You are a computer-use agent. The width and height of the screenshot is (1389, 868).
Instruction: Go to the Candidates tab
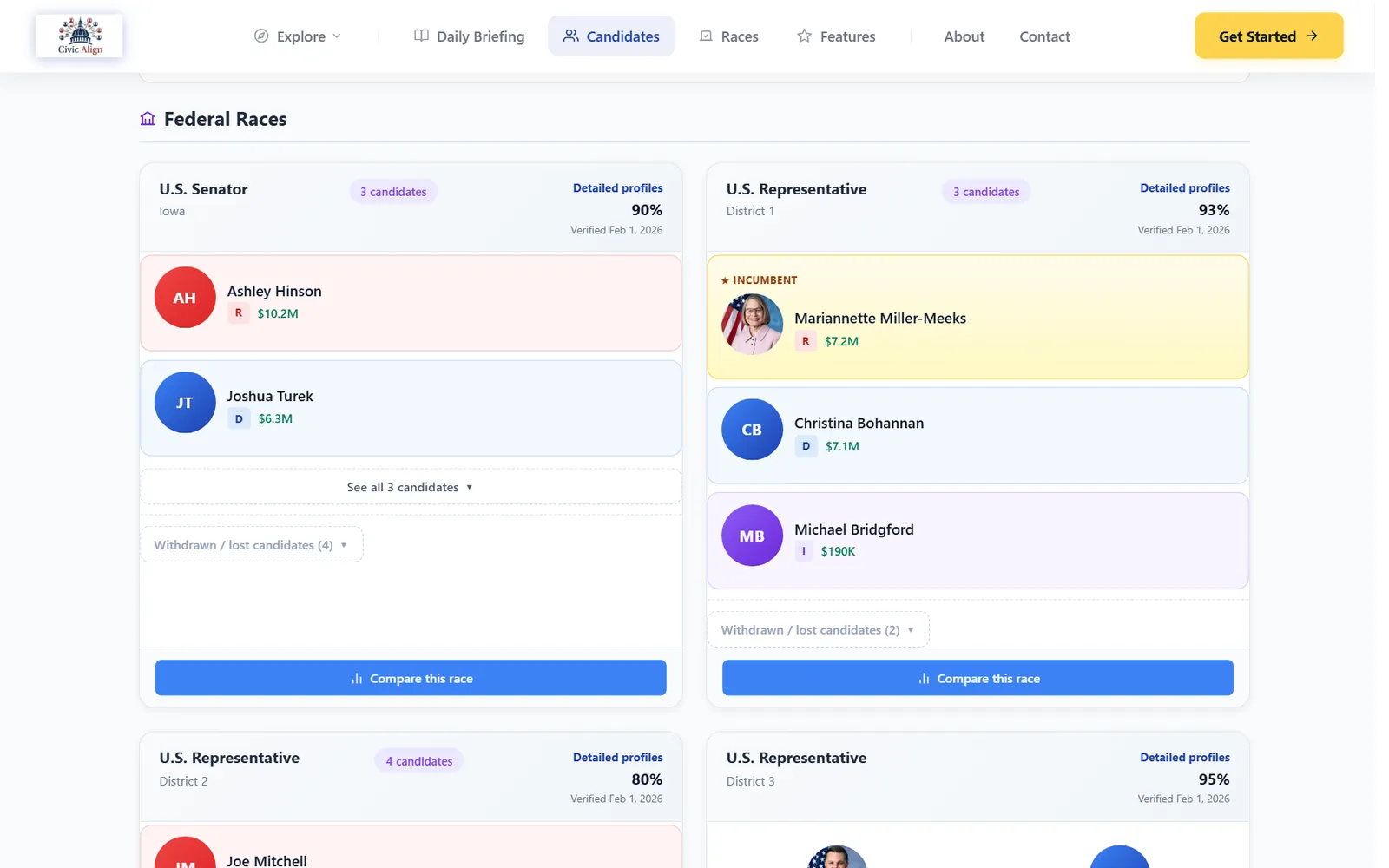tap(611, 36)
